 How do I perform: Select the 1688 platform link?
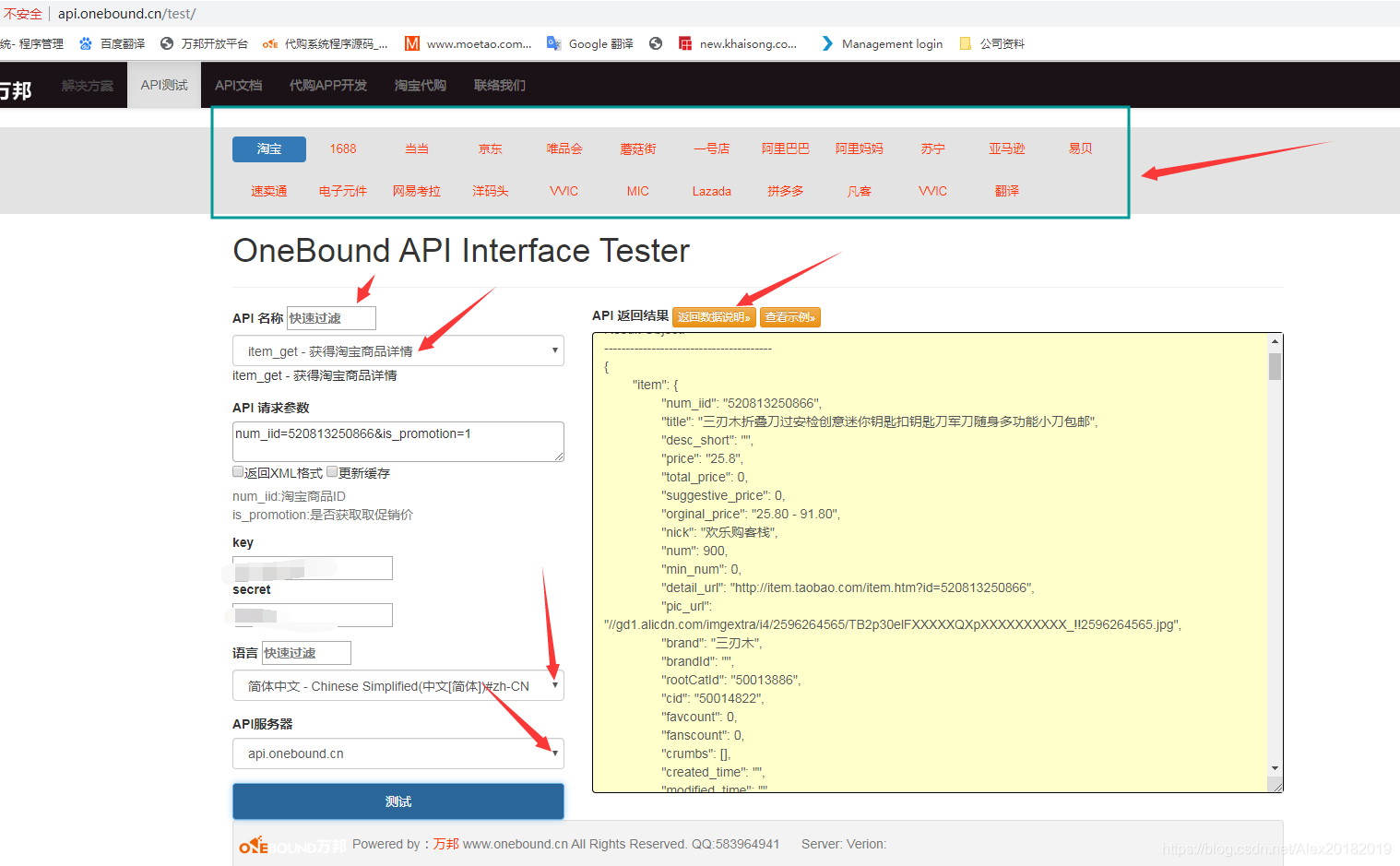[343, 148]
